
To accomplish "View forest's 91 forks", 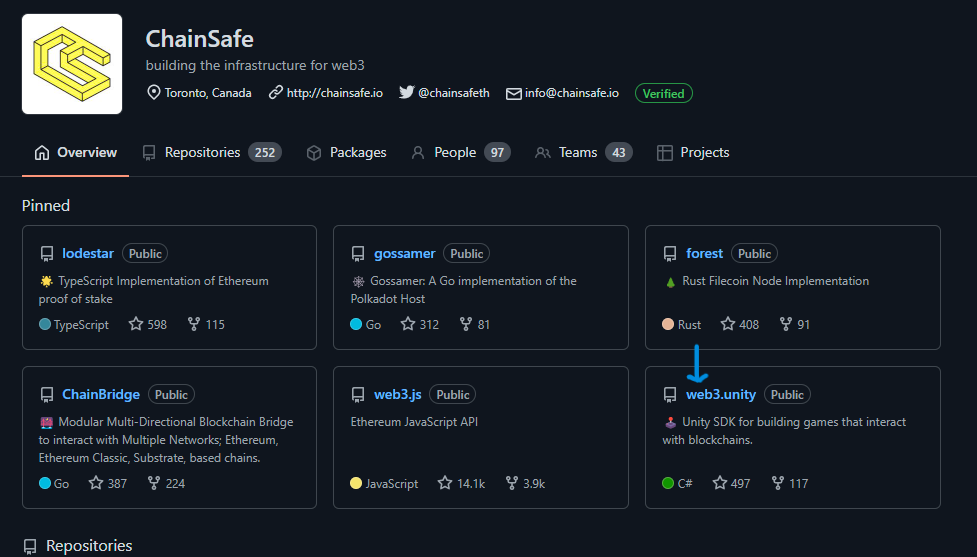I will click(795, 325).
